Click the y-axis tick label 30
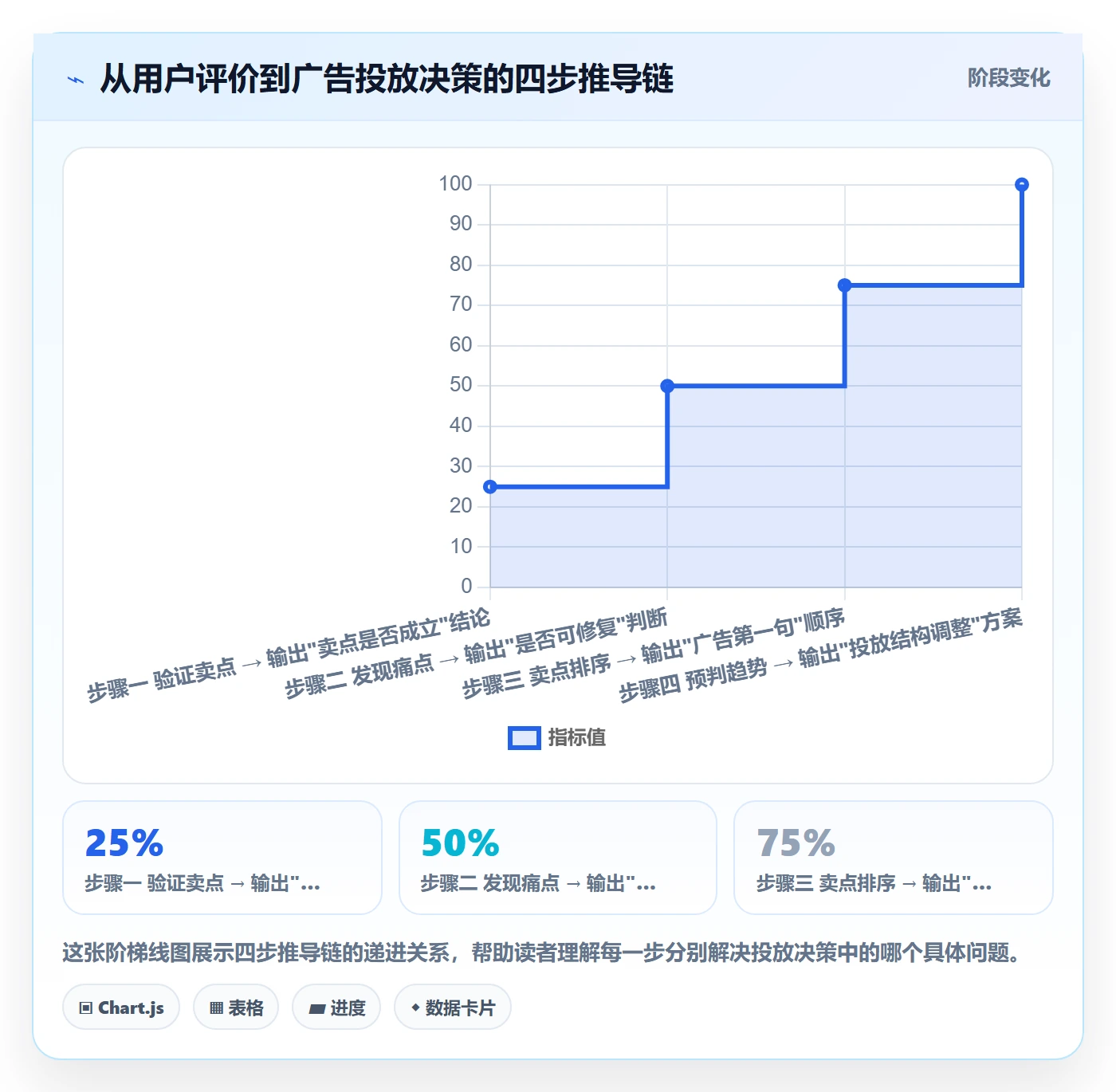 (461, 466)
